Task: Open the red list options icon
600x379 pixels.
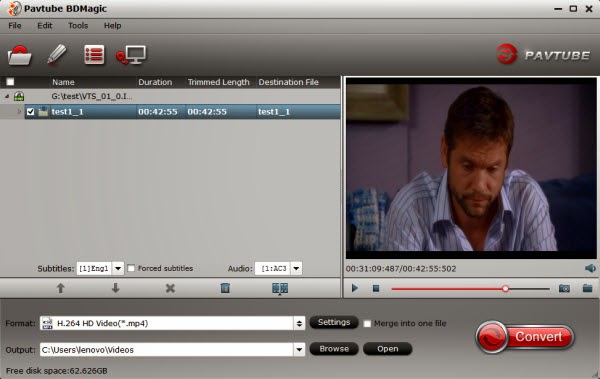Action: [94, 55]
